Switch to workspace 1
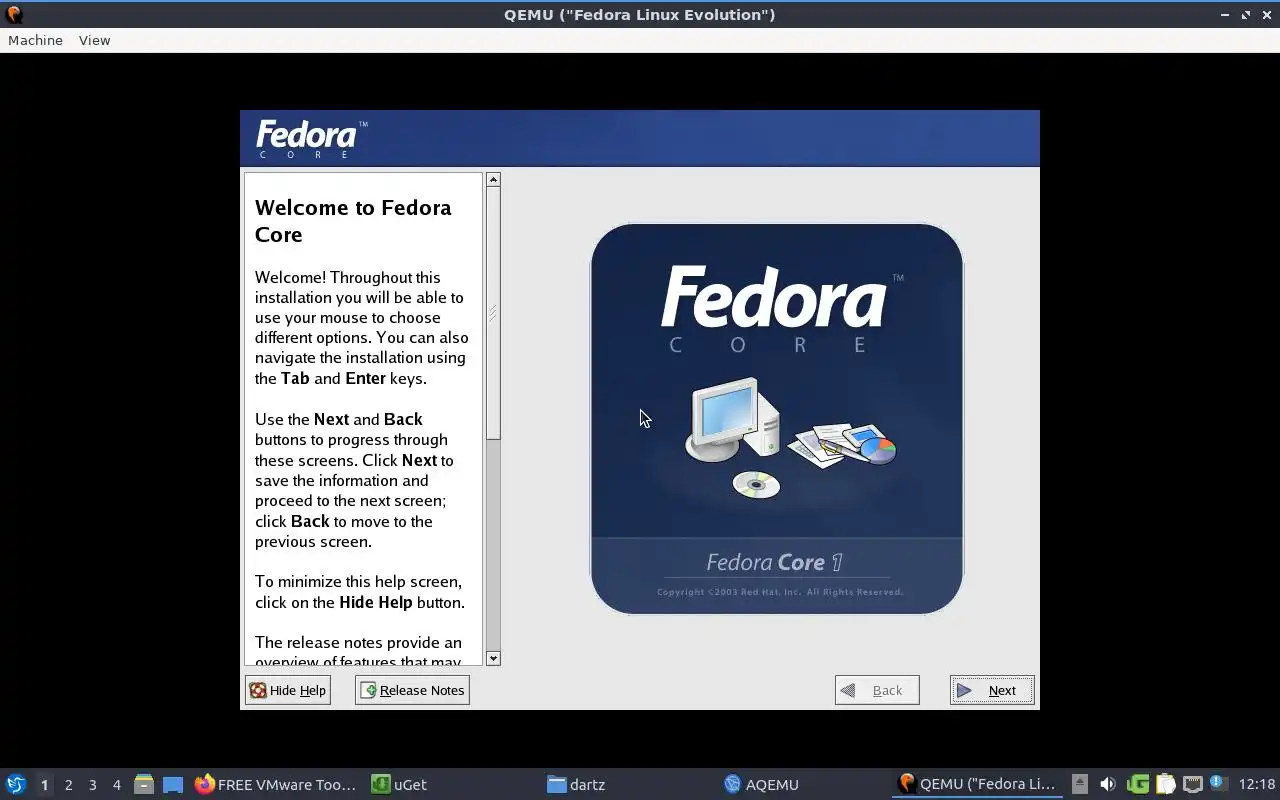 tap(44, 785)
